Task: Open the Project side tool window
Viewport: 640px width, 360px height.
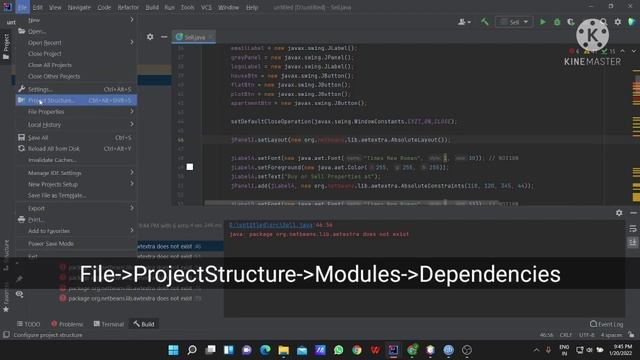Action: [6, 47]
